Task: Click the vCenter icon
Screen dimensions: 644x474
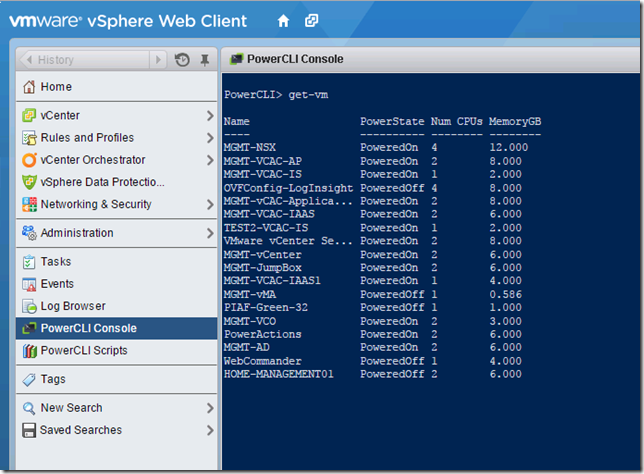Action: (29, 115)
